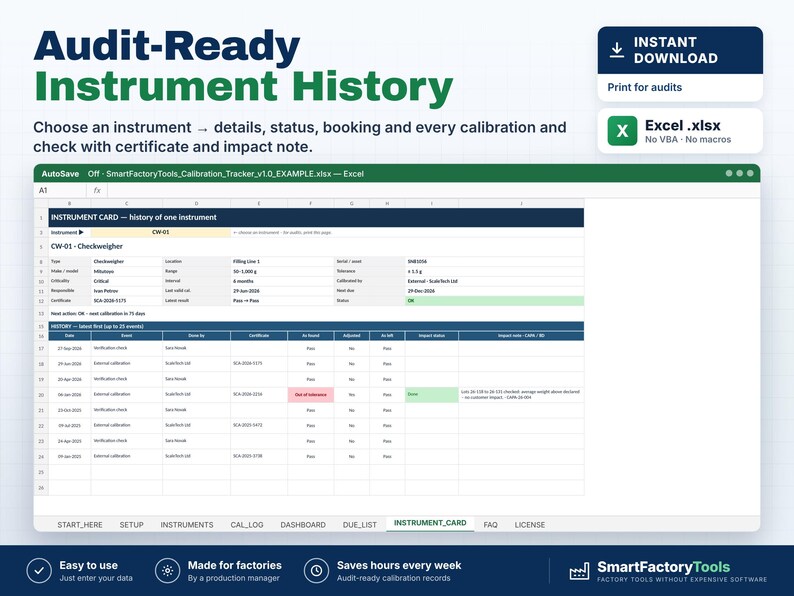Click the CW-01 - Checkweigher heading

(x=87, y=246)
